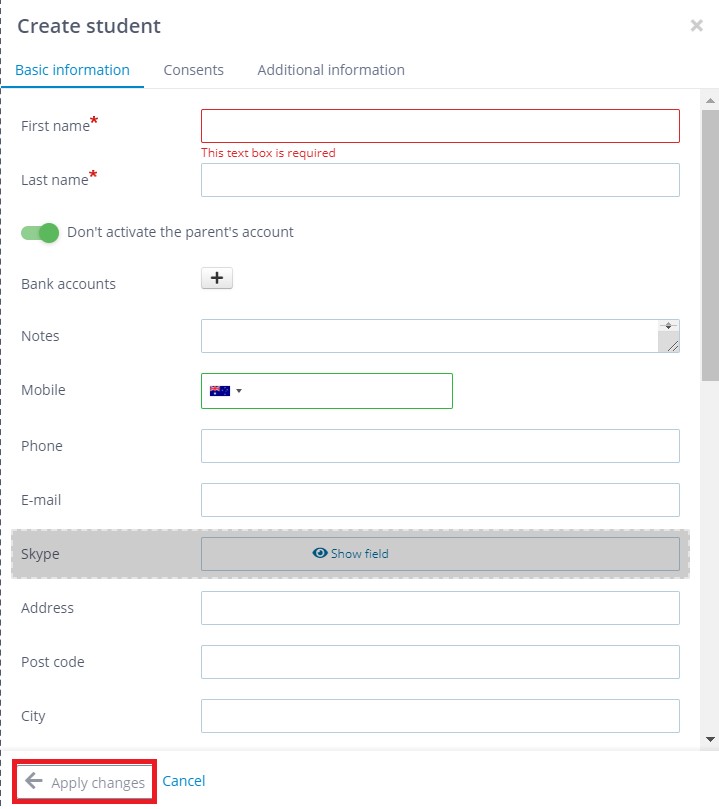
Task: Close the Create student dialog
Action: [x=696, y=25]
